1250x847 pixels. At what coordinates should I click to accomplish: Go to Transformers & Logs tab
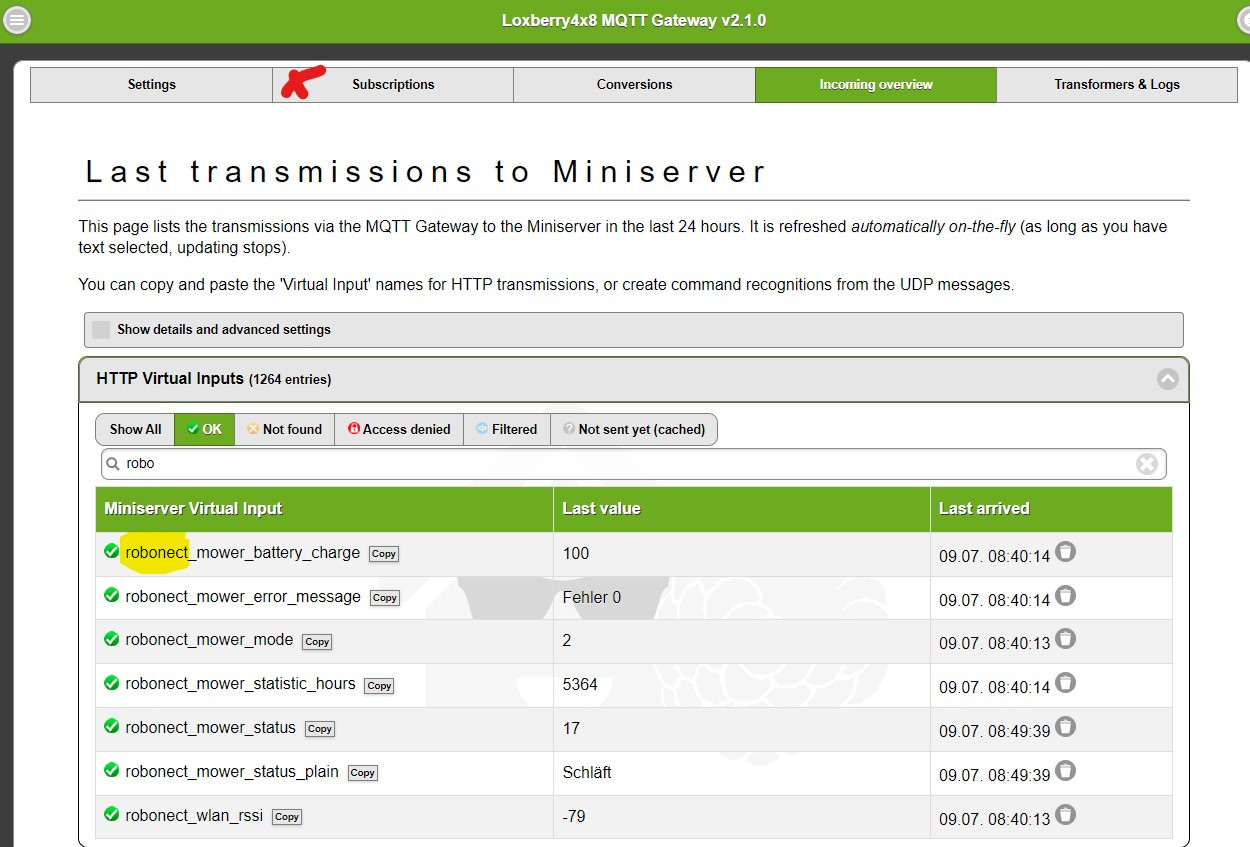pos(1117,84)
